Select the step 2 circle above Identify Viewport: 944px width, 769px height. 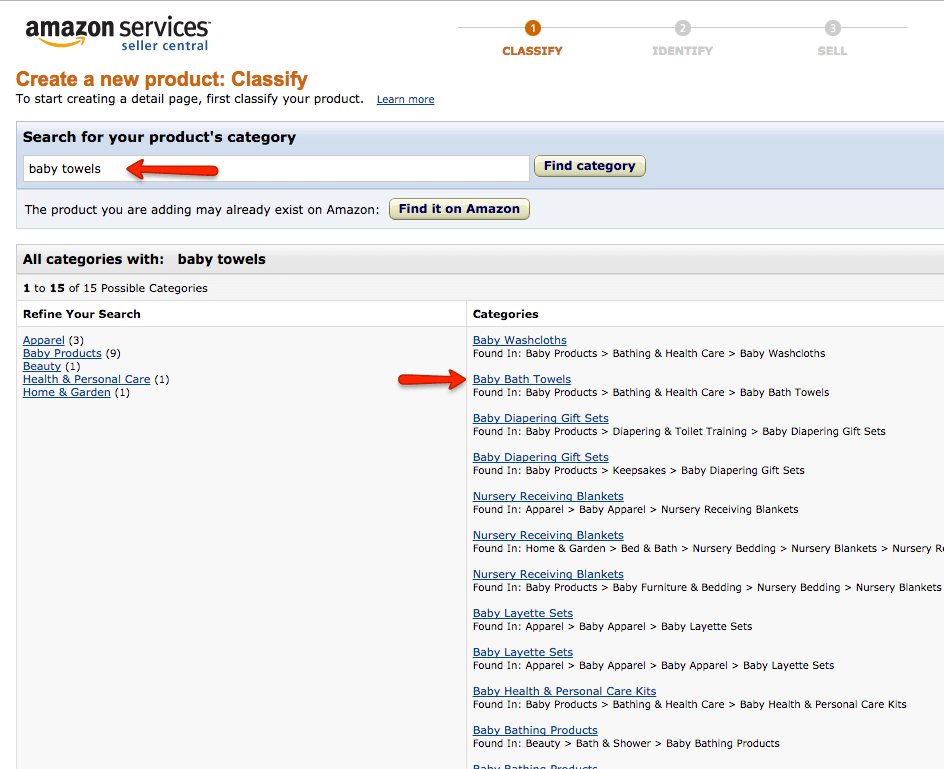pyautogui.click(x=683, y=28)
